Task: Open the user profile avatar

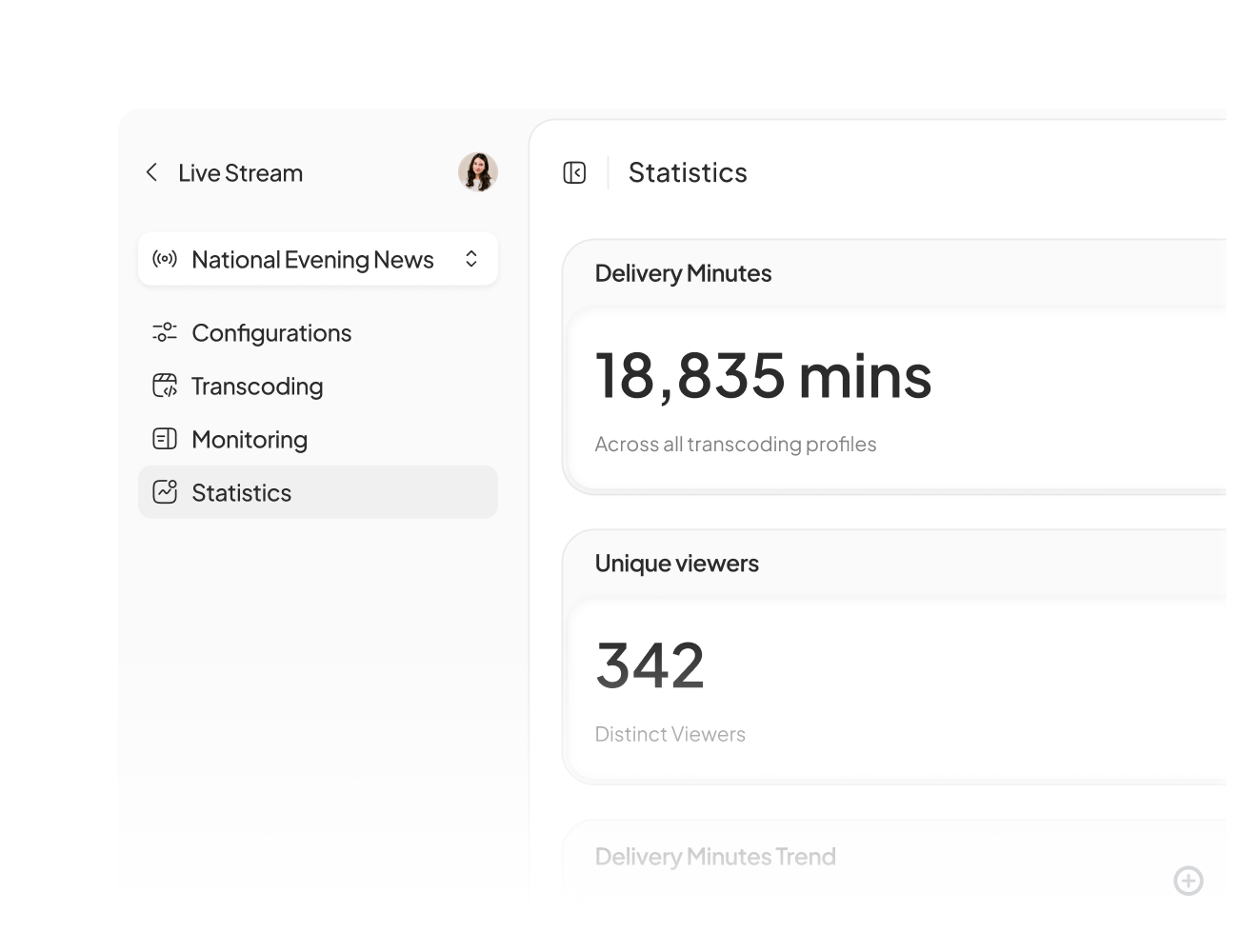Action: pos(478,172)
